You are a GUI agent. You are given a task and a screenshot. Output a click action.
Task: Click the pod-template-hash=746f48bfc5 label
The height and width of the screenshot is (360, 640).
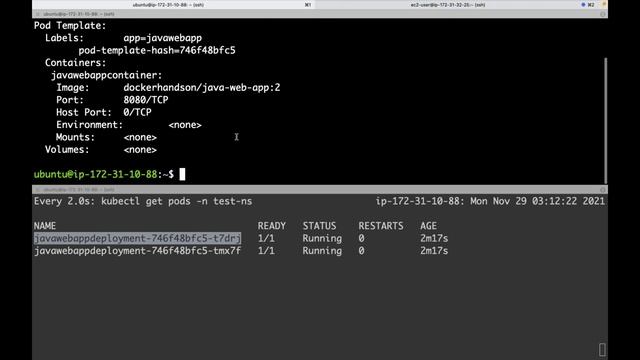(157, 51)
